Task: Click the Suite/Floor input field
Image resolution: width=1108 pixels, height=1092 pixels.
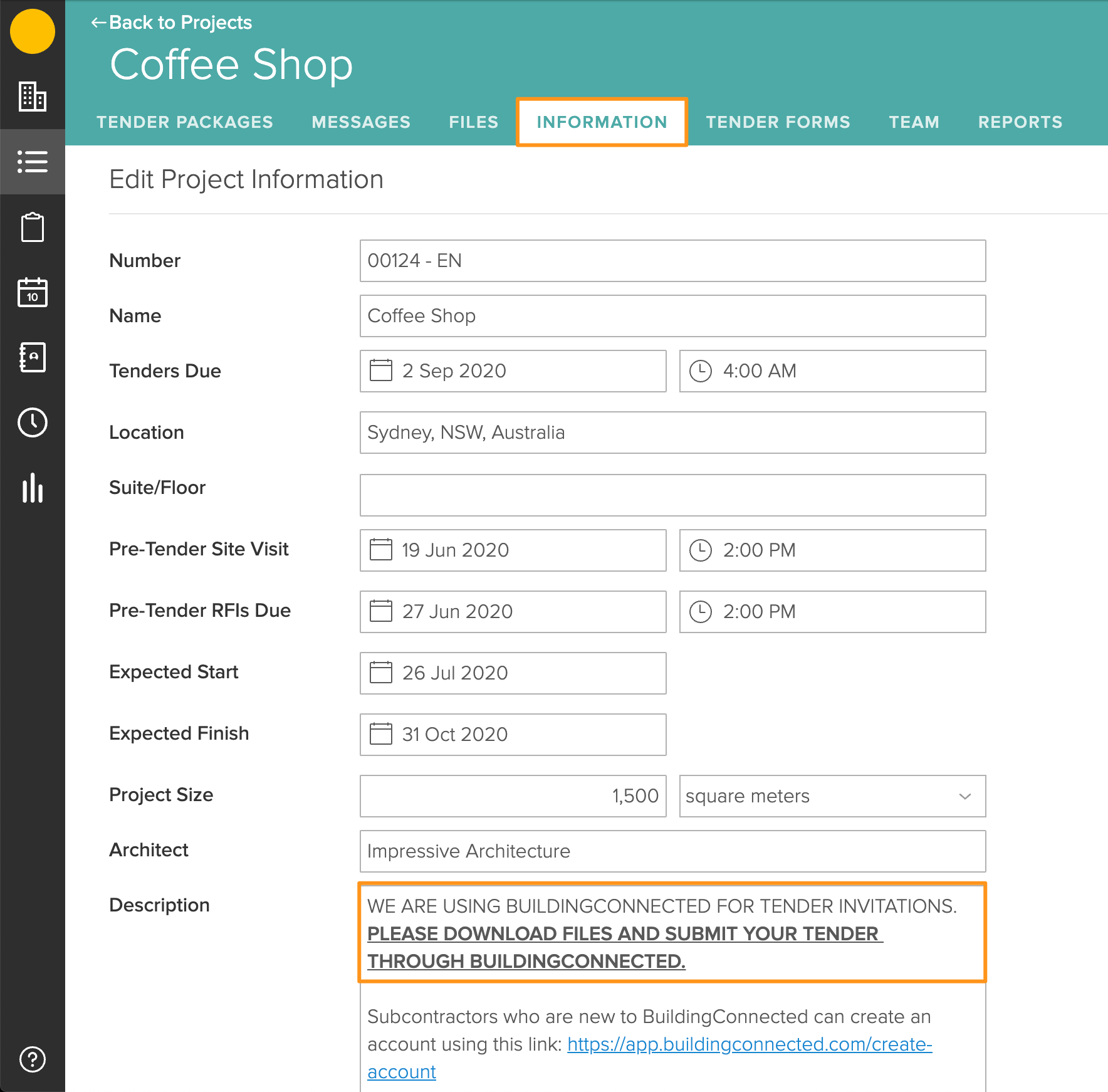Action: (672, 495)
